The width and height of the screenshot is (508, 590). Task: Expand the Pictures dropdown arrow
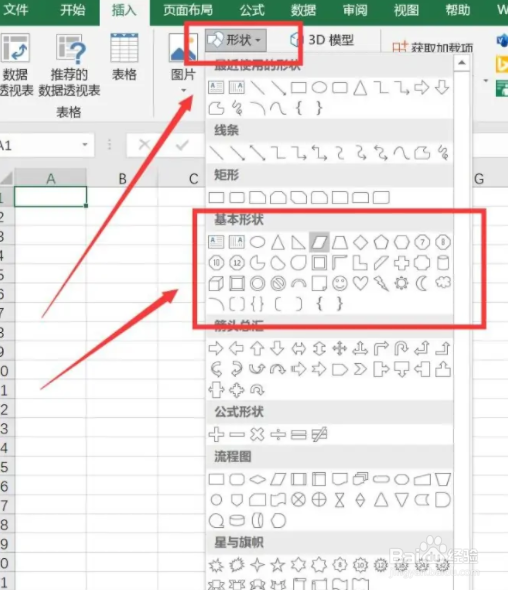tap(183, 90)
